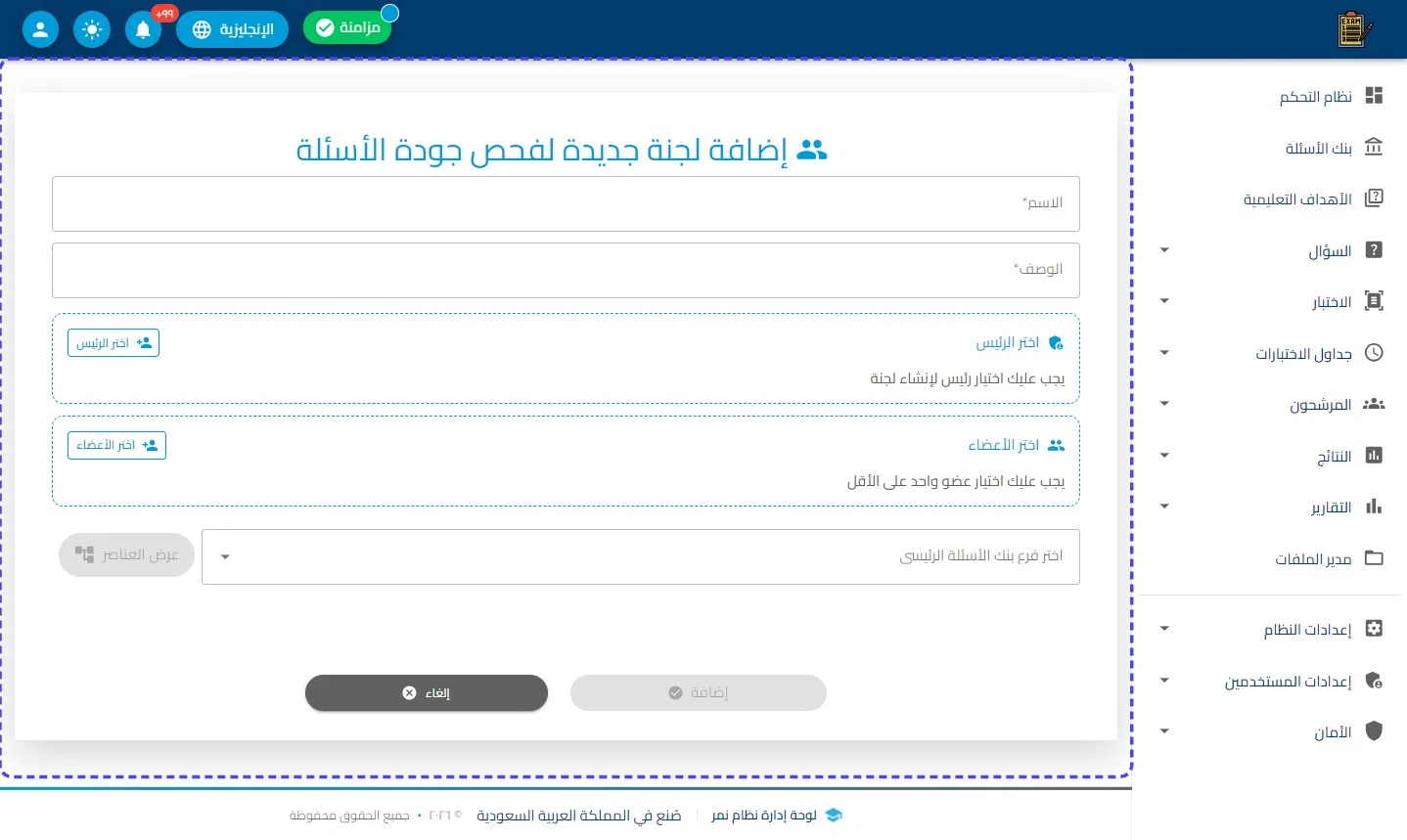Click اختر الأعضاء button

tap(116, 445)
